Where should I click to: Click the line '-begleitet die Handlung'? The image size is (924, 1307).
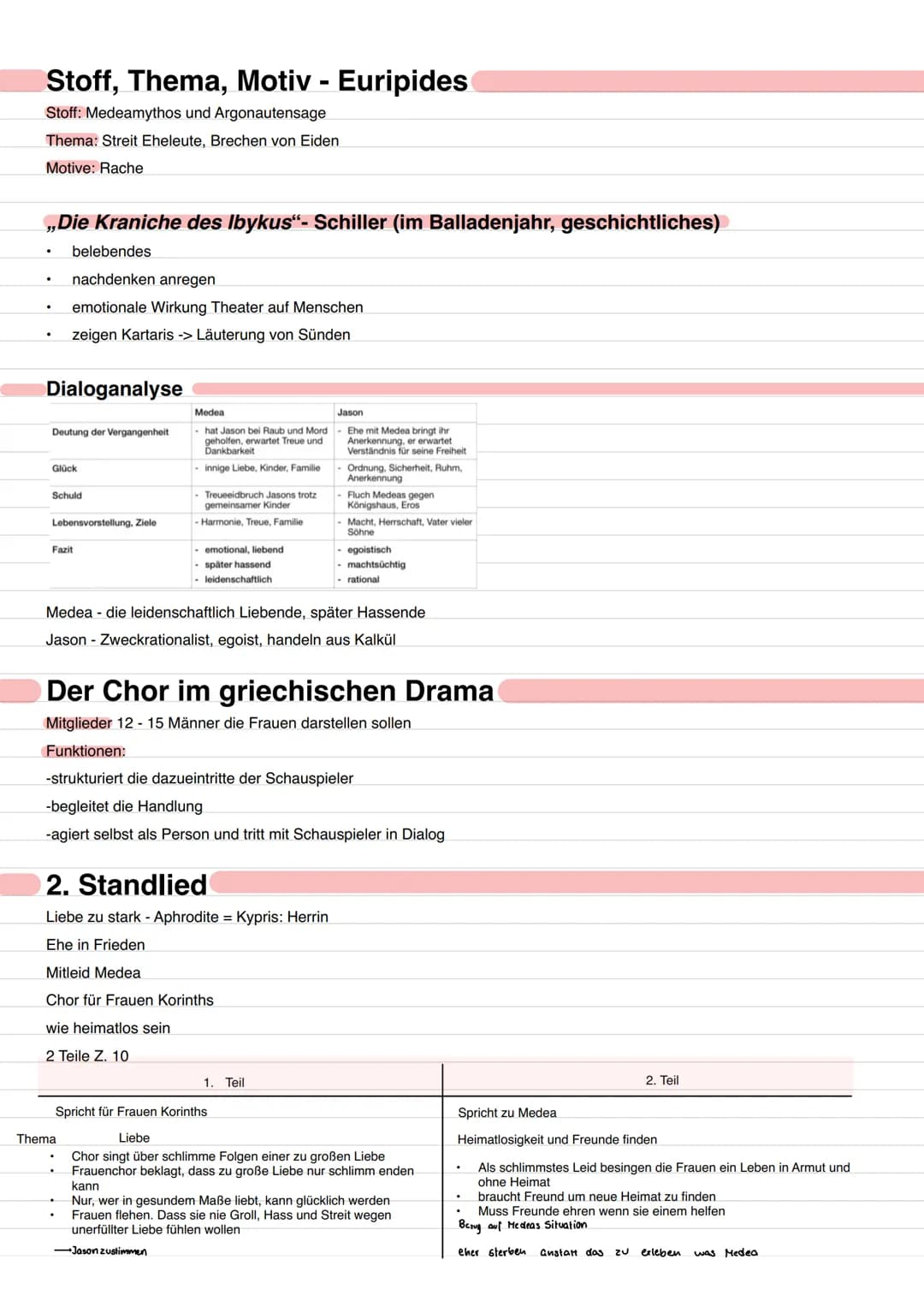point(124,806)
